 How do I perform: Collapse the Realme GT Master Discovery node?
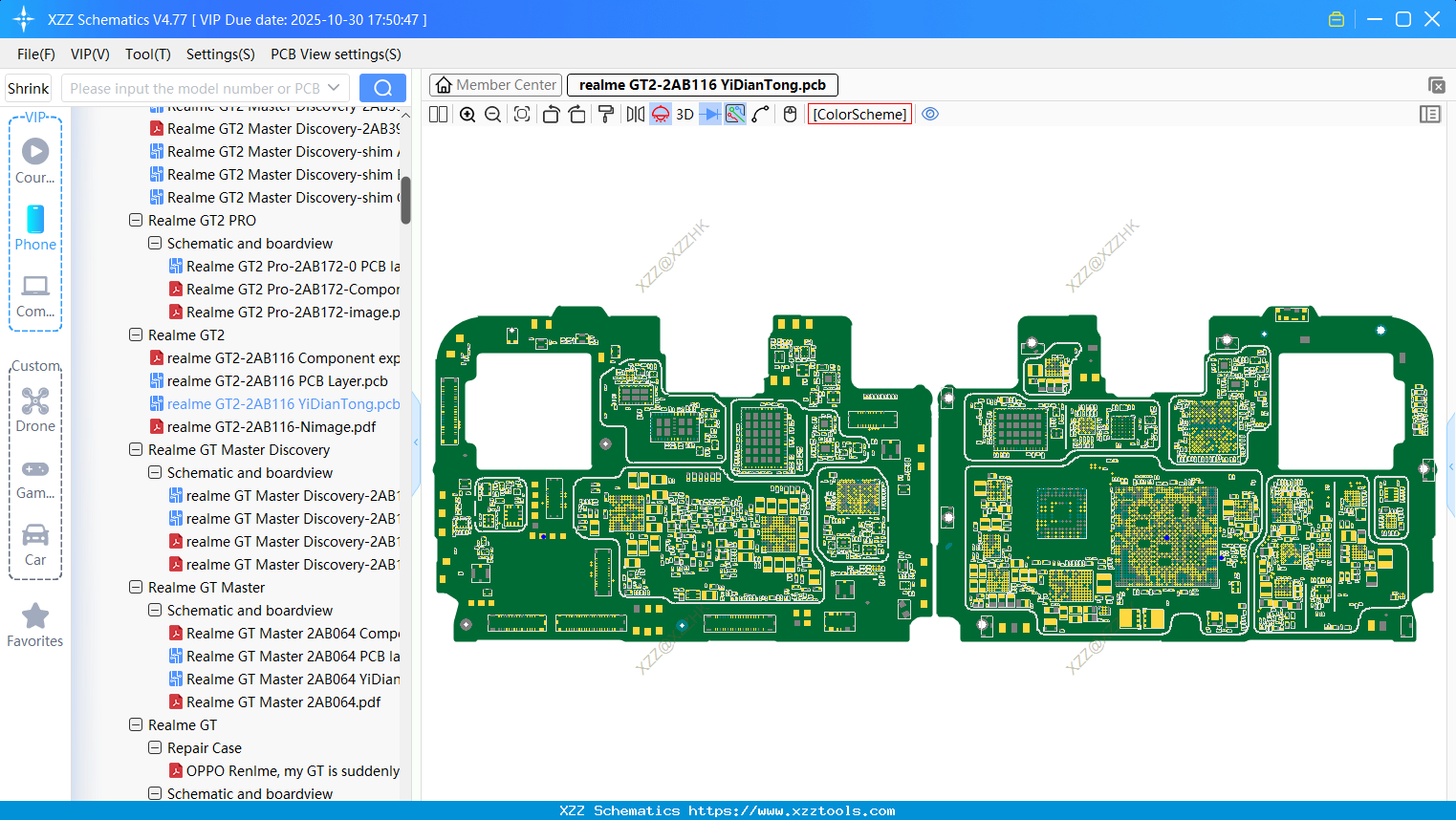click(136, 450)
